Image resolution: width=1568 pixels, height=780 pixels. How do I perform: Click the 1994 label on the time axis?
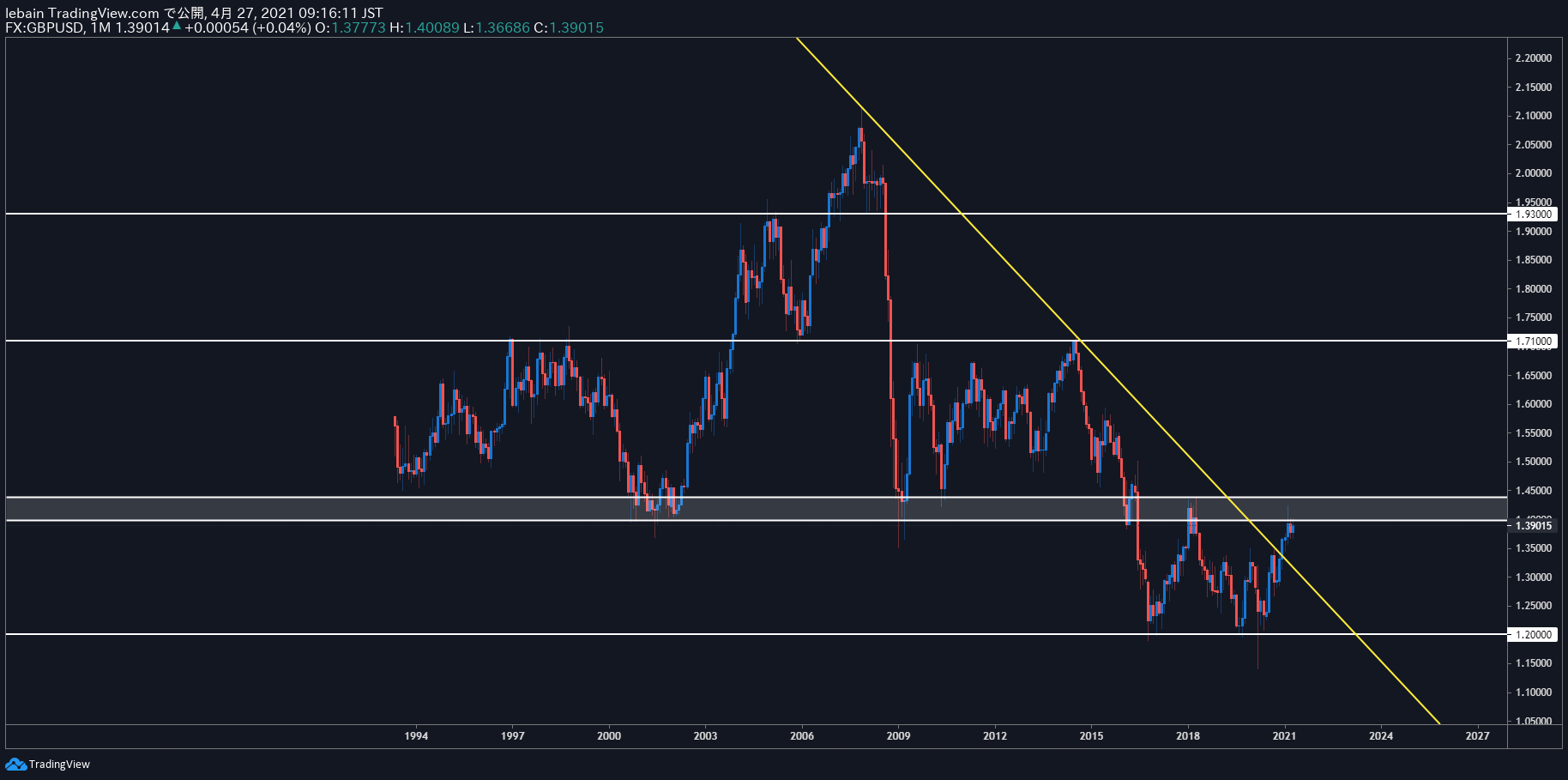pyautogui.click(x=416, y=735)
